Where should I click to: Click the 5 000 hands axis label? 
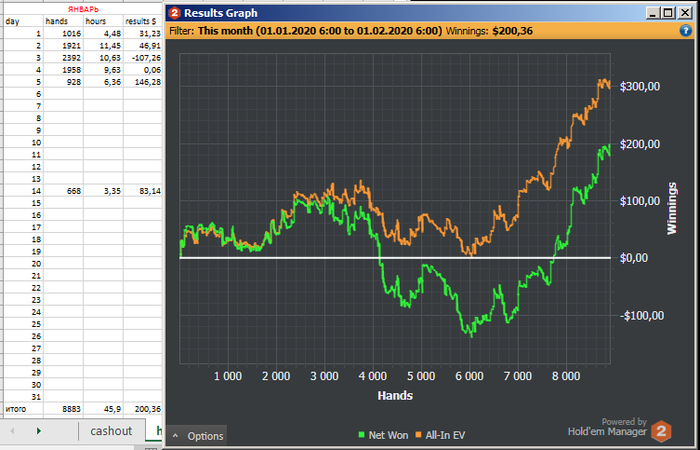point(421,376)
